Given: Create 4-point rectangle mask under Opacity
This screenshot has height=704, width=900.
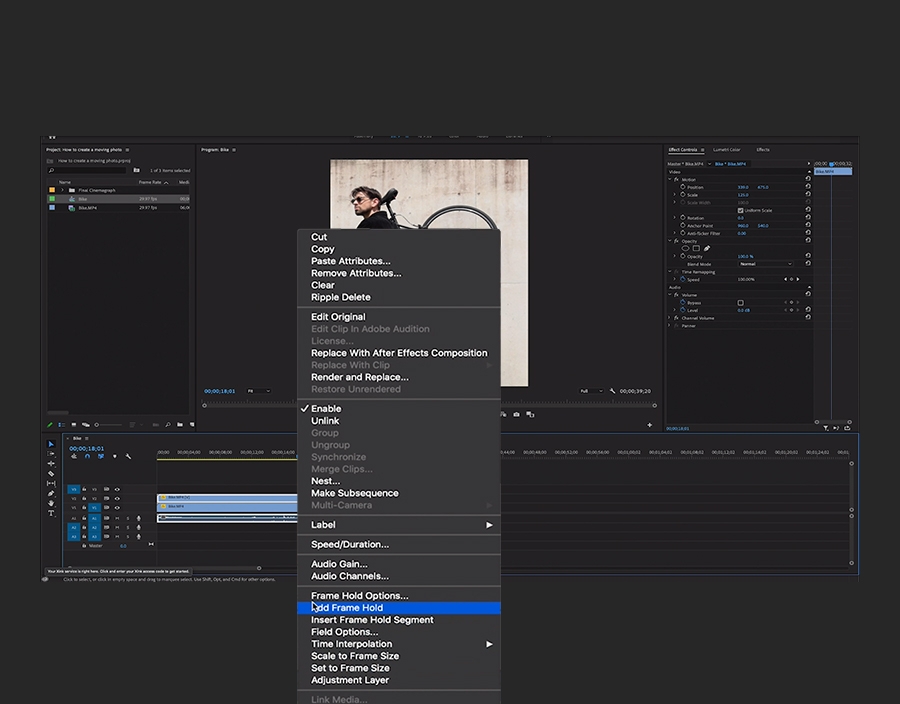Looking at the screenshot, I should pyautogui.click(x=696, y=248).
